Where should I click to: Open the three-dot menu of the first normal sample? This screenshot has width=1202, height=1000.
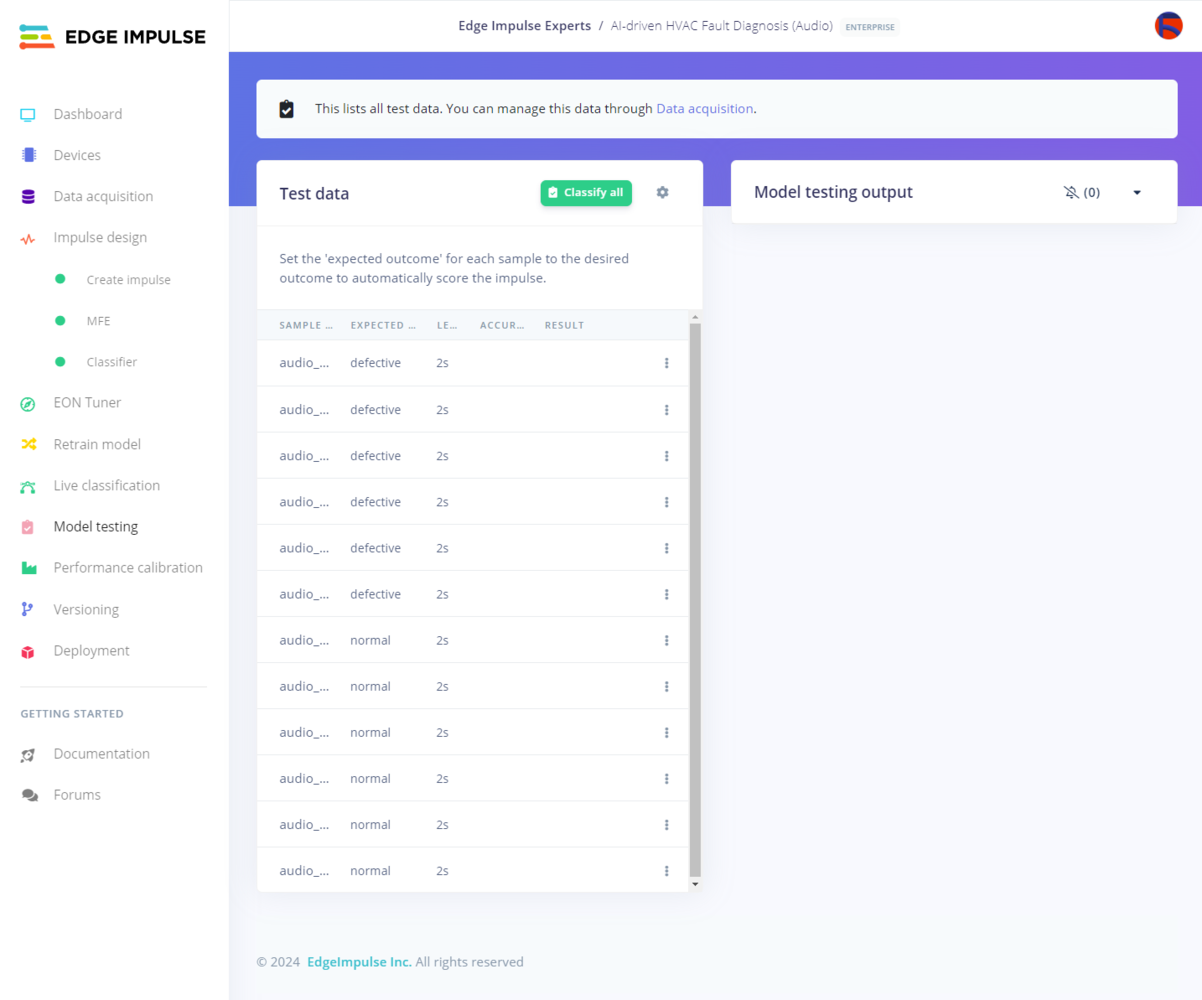point(667,640)
